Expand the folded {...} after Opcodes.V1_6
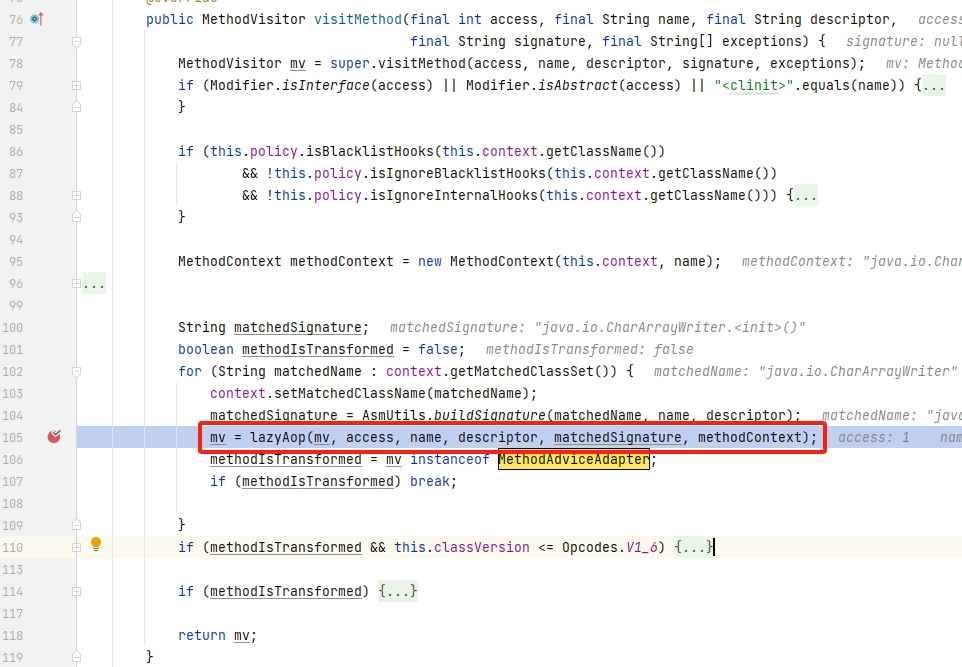Screen dimensions: 962x667 pyautogui.click(x=694, y=547)
